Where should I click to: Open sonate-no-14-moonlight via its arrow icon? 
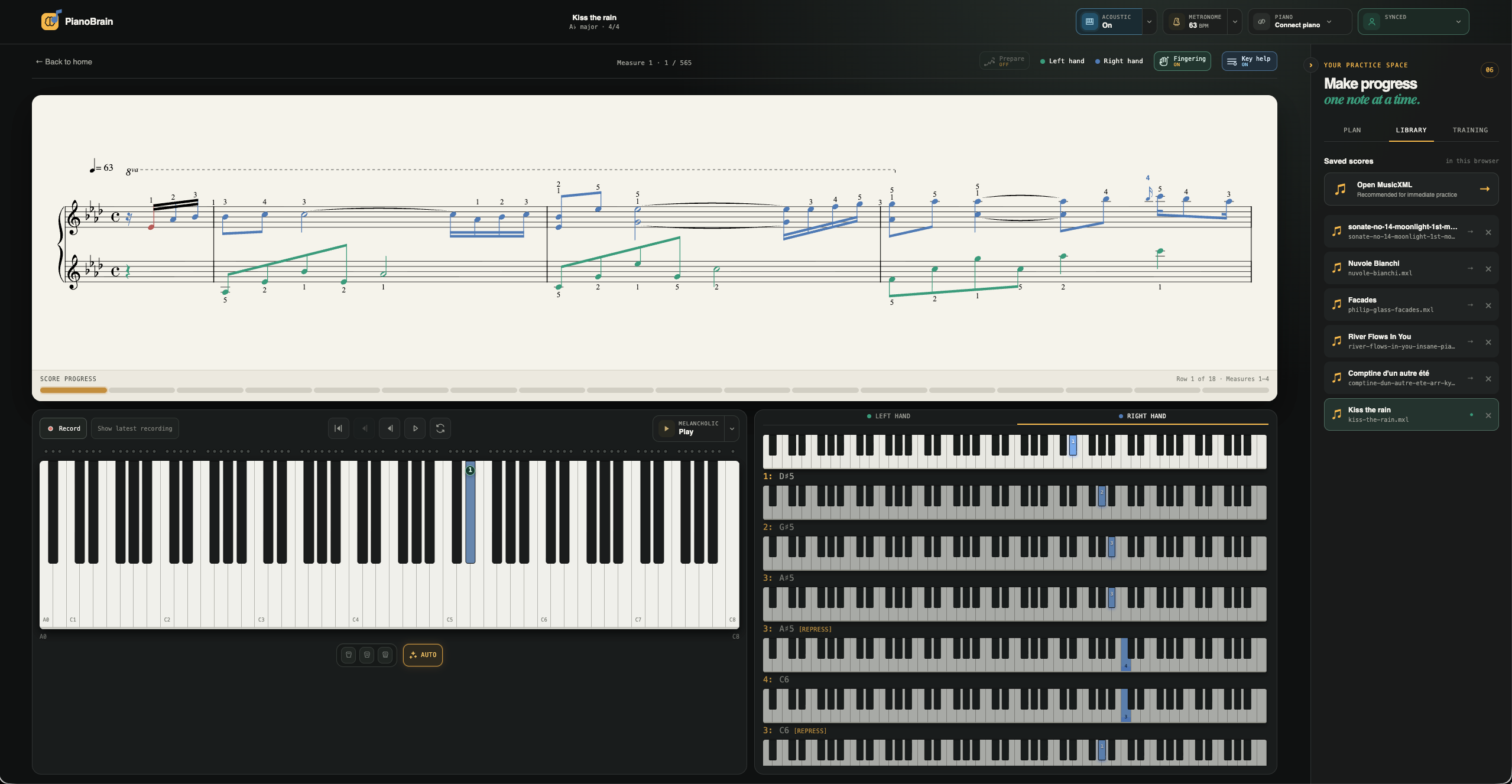point(1470,232)
